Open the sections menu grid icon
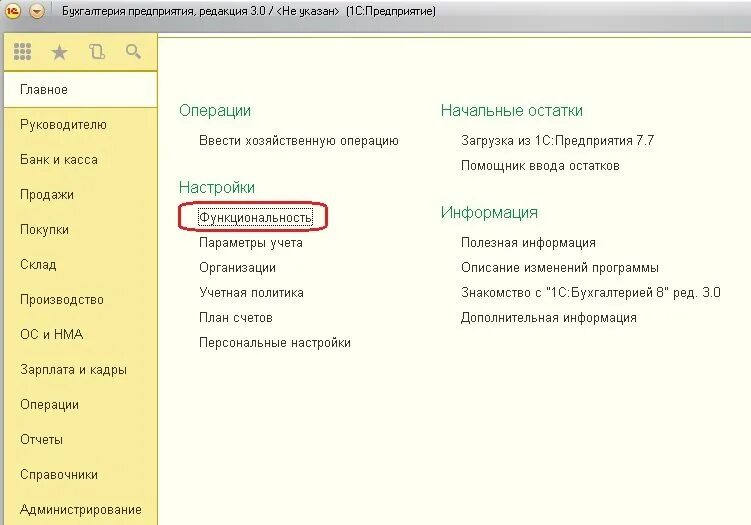751x525 pixels. (23, 52)
